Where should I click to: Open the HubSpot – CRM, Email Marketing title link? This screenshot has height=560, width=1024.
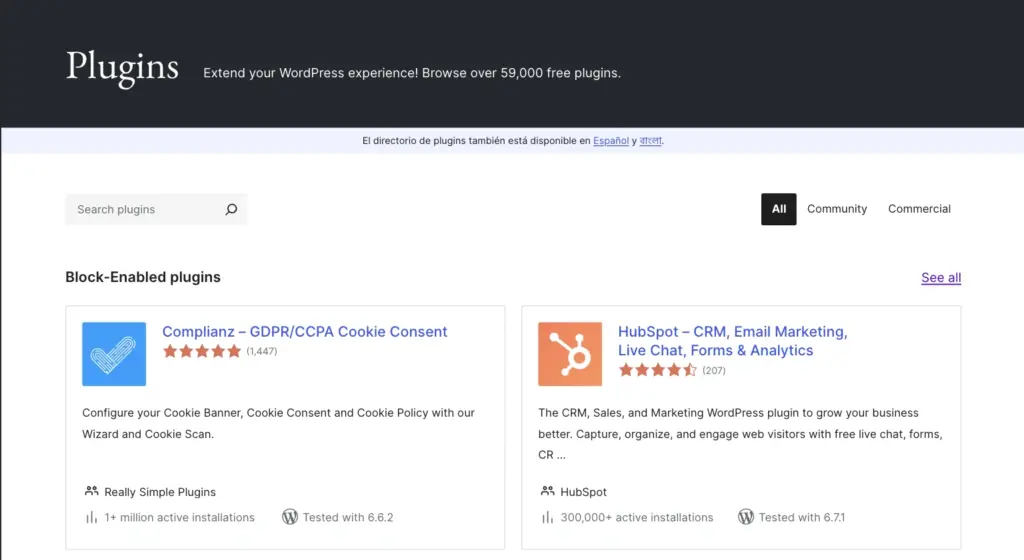[x=733, y=341]
